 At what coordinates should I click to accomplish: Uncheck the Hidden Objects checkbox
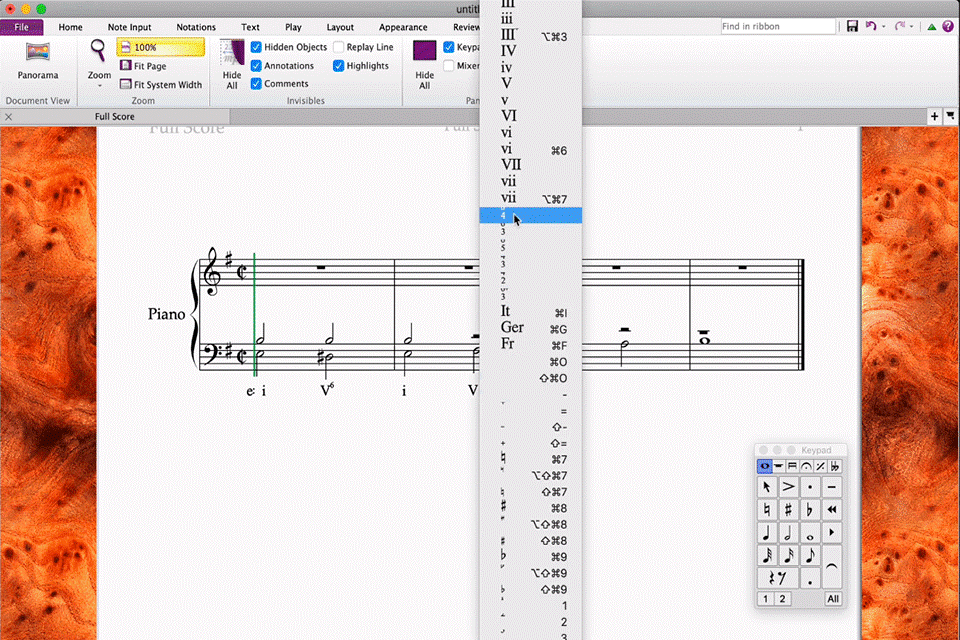click(257, 47)
